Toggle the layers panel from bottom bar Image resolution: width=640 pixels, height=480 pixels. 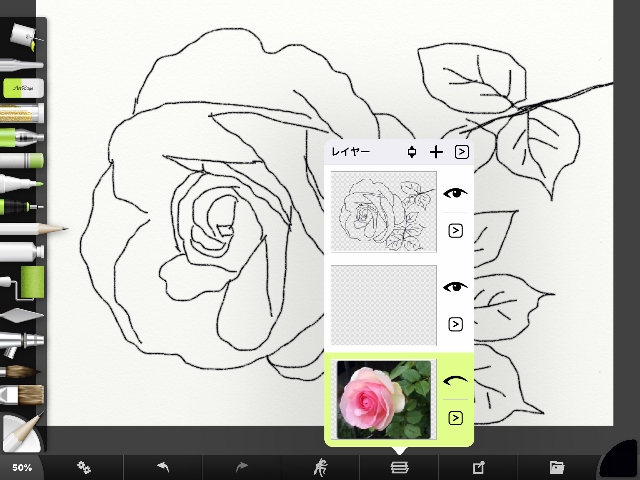pos(399,467)
